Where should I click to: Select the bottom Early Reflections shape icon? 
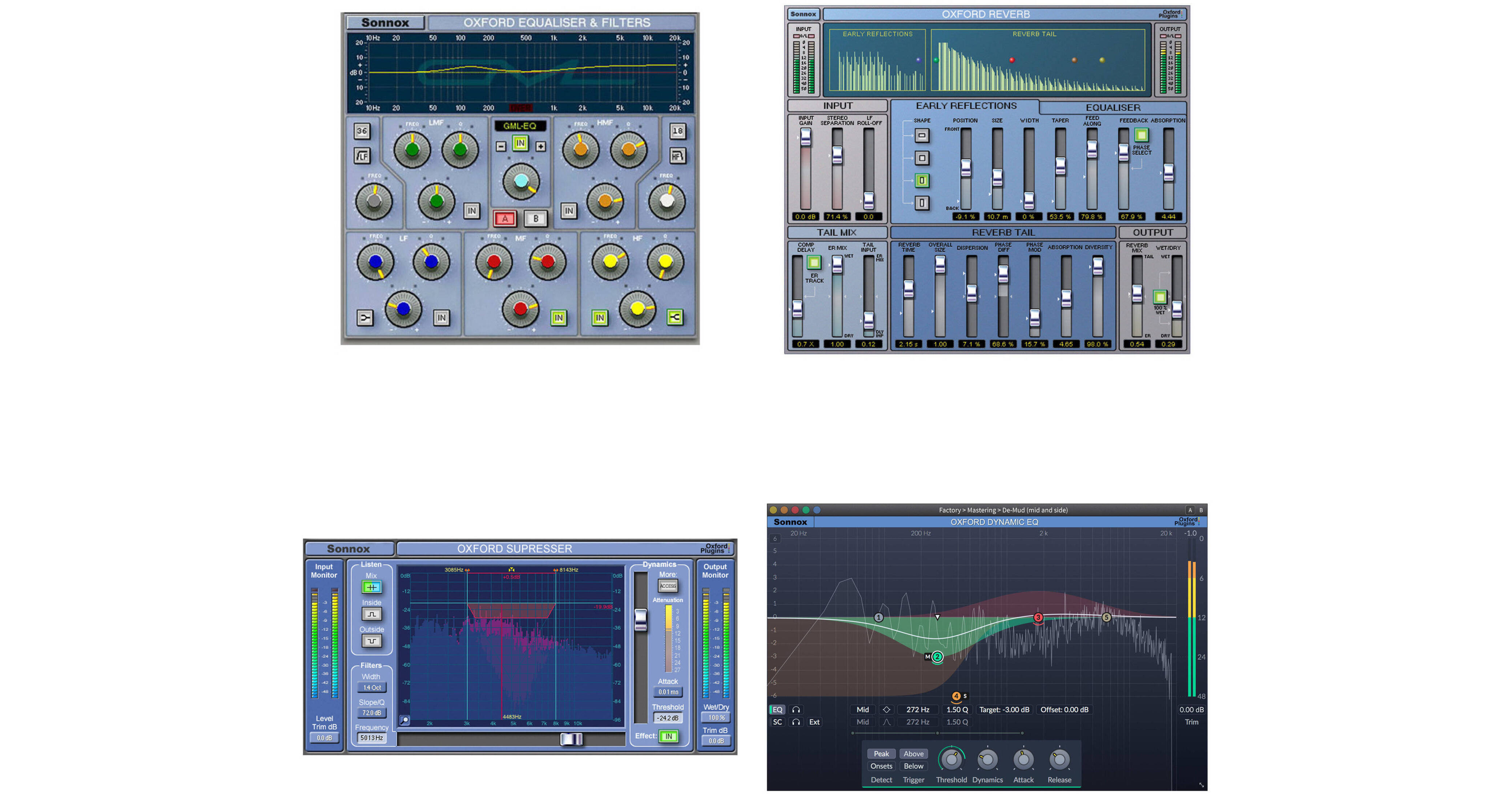922,203
